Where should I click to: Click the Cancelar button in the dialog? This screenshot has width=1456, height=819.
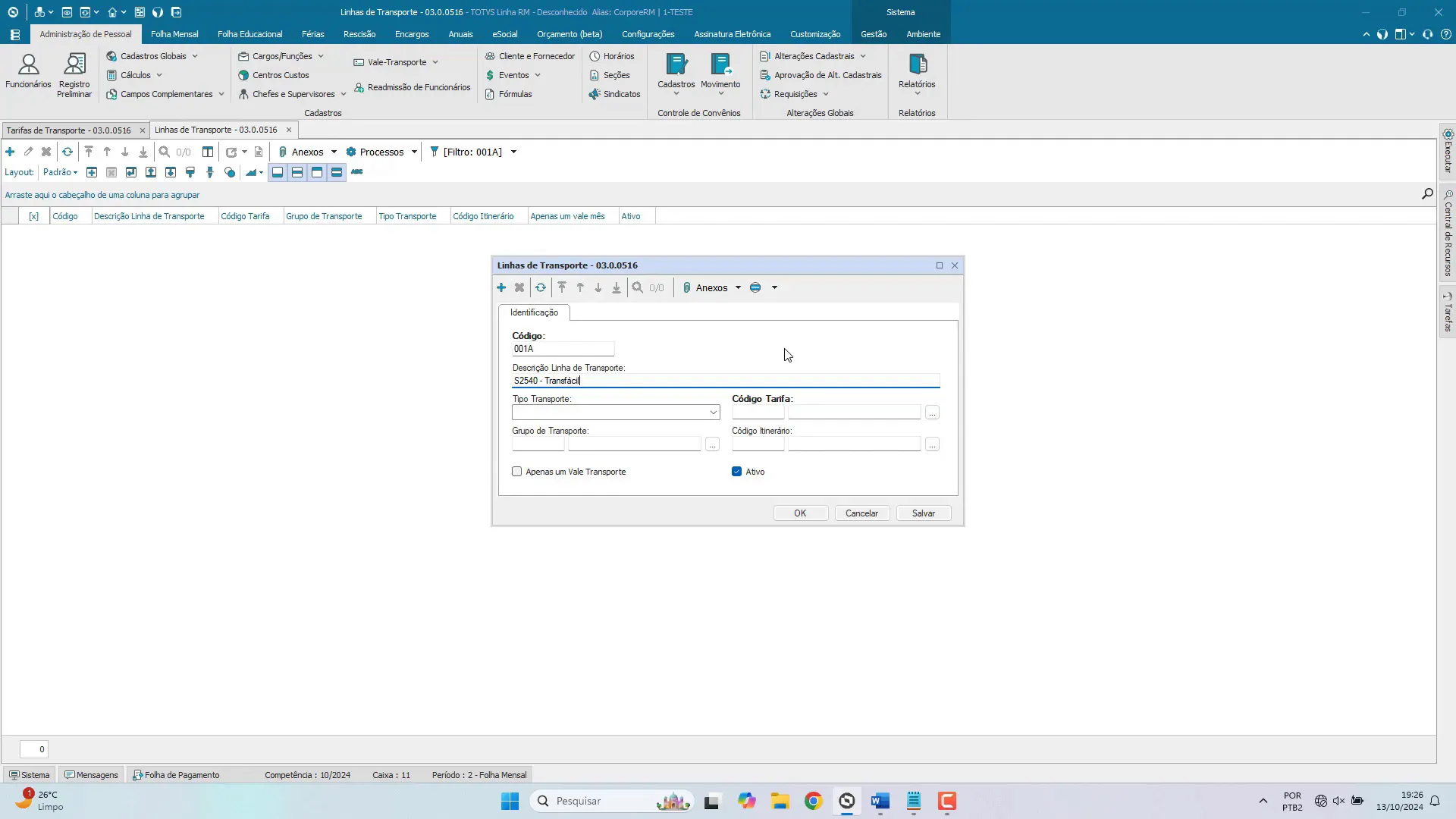[861, 513]
